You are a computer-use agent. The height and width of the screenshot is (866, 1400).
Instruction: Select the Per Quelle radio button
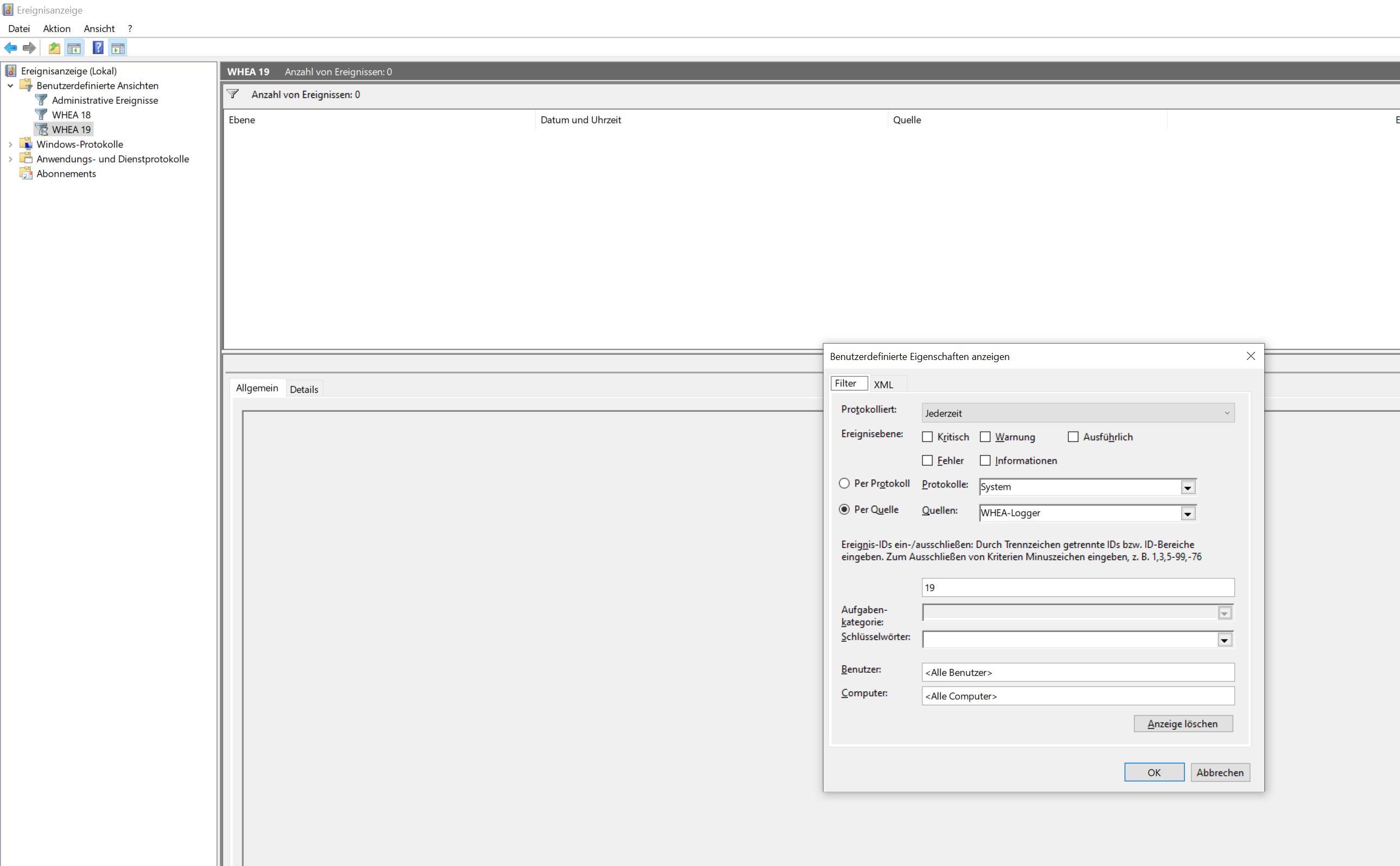click(x=844, y=509)
